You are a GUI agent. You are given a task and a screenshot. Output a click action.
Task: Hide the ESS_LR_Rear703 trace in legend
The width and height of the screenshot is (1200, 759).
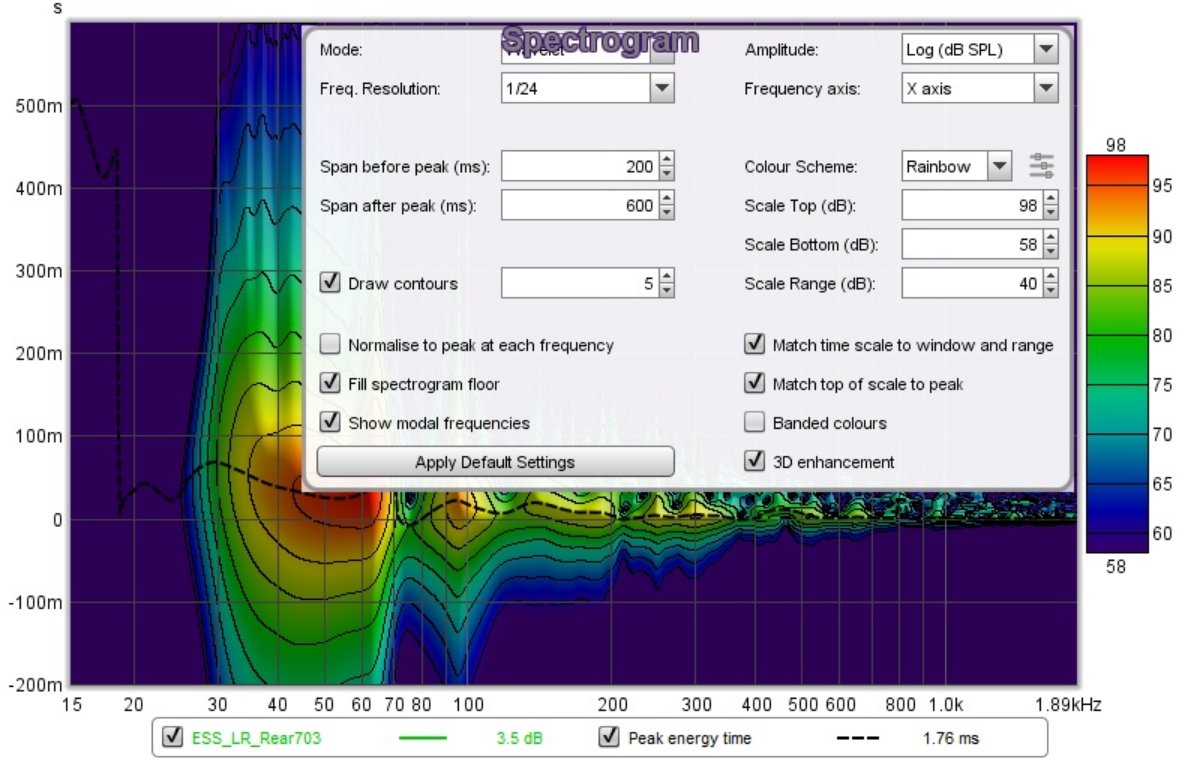(x=173, y=739)
